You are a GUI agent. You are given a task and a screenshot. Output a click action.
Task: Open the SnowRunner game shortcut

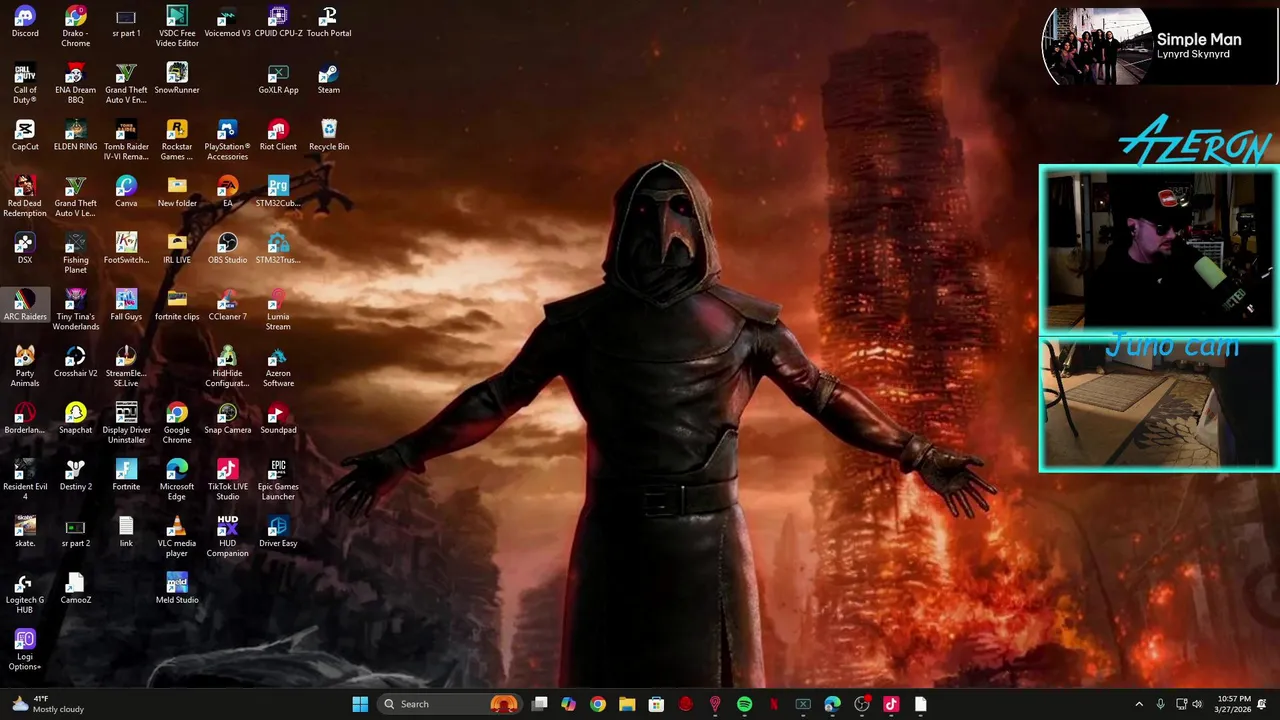177,79
